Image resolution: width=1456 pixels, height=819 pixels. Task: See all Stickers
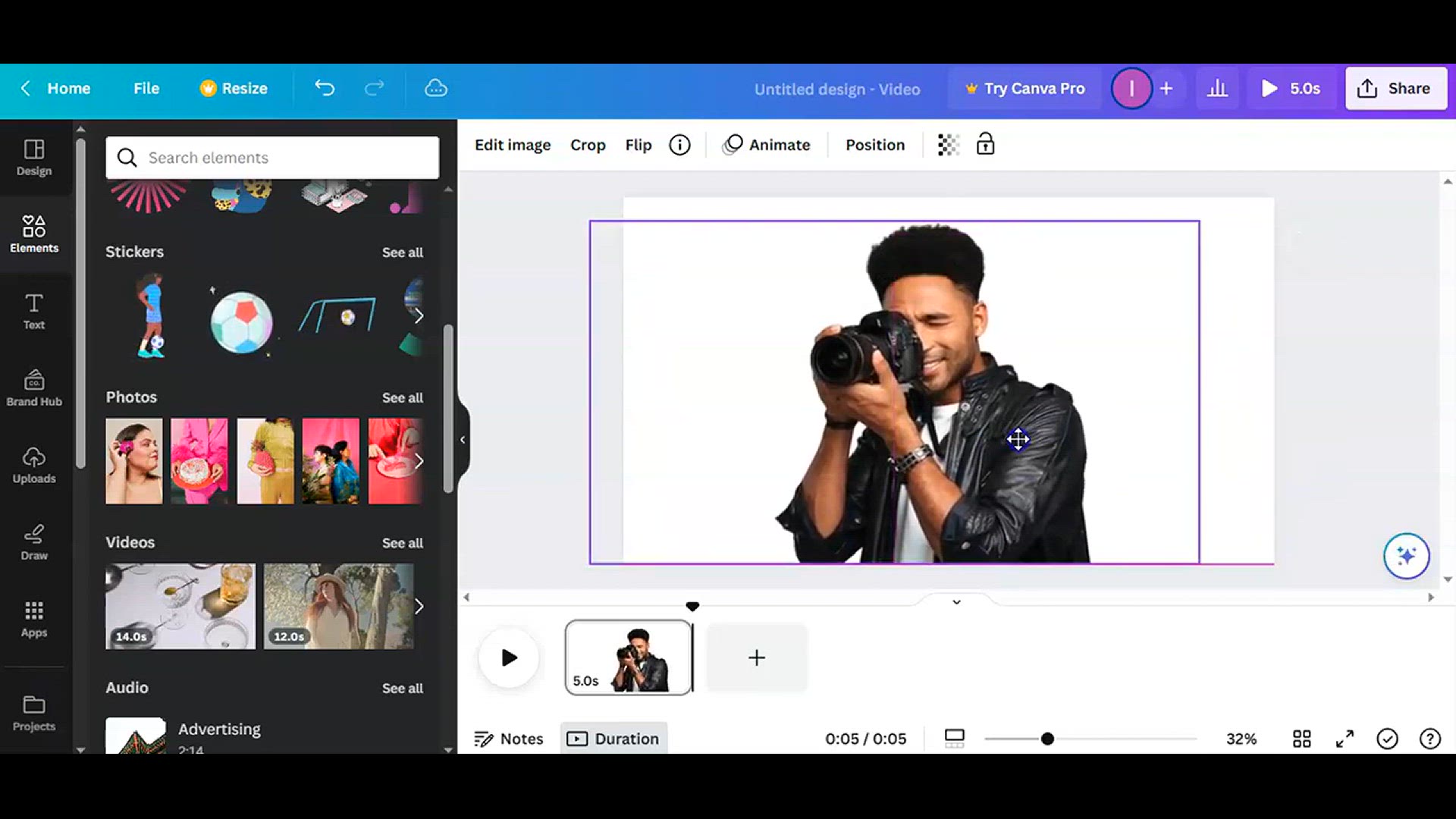[x=403, y=253]
